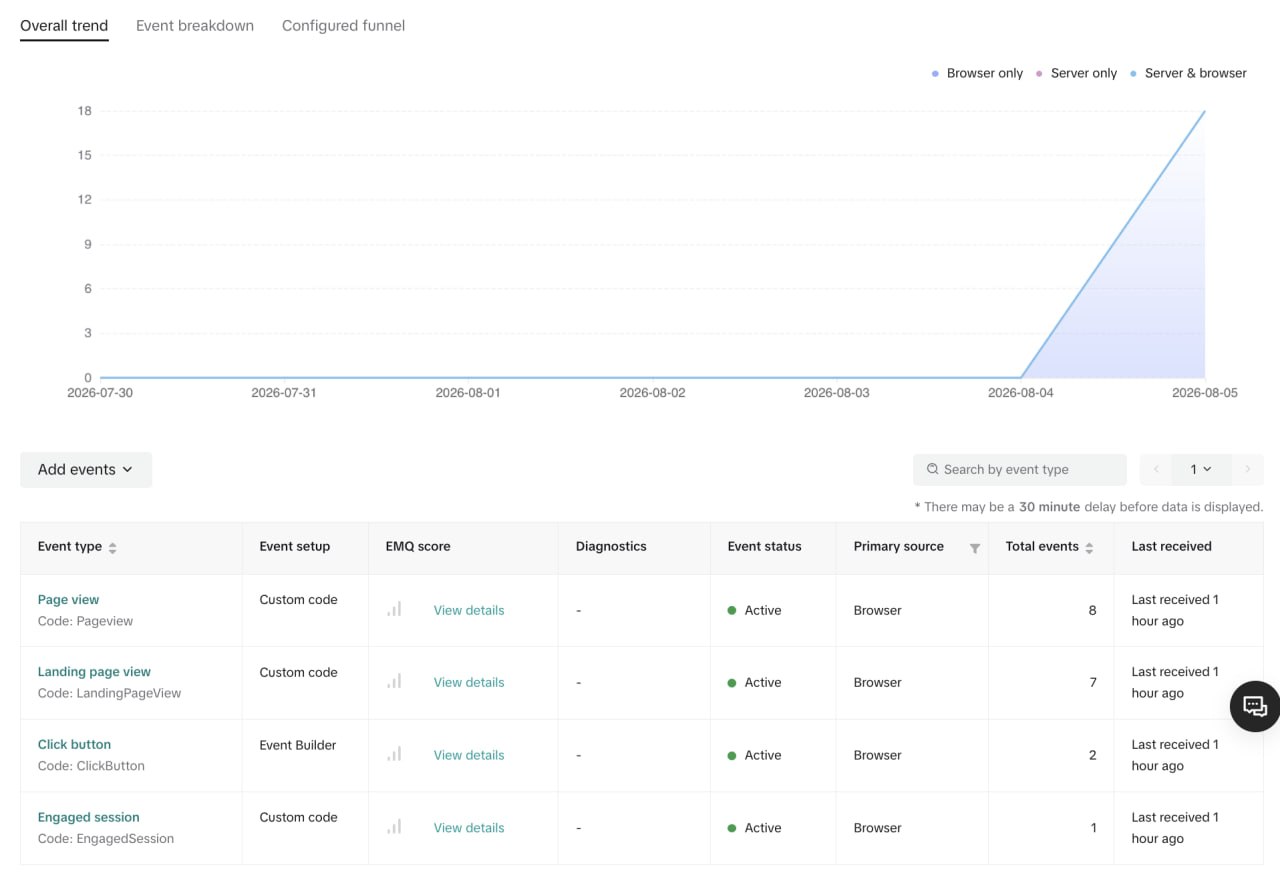View details of Click button EMQ score
Image resolution: width=1280 pixels, height=877 pixels.
pos(469,755)
